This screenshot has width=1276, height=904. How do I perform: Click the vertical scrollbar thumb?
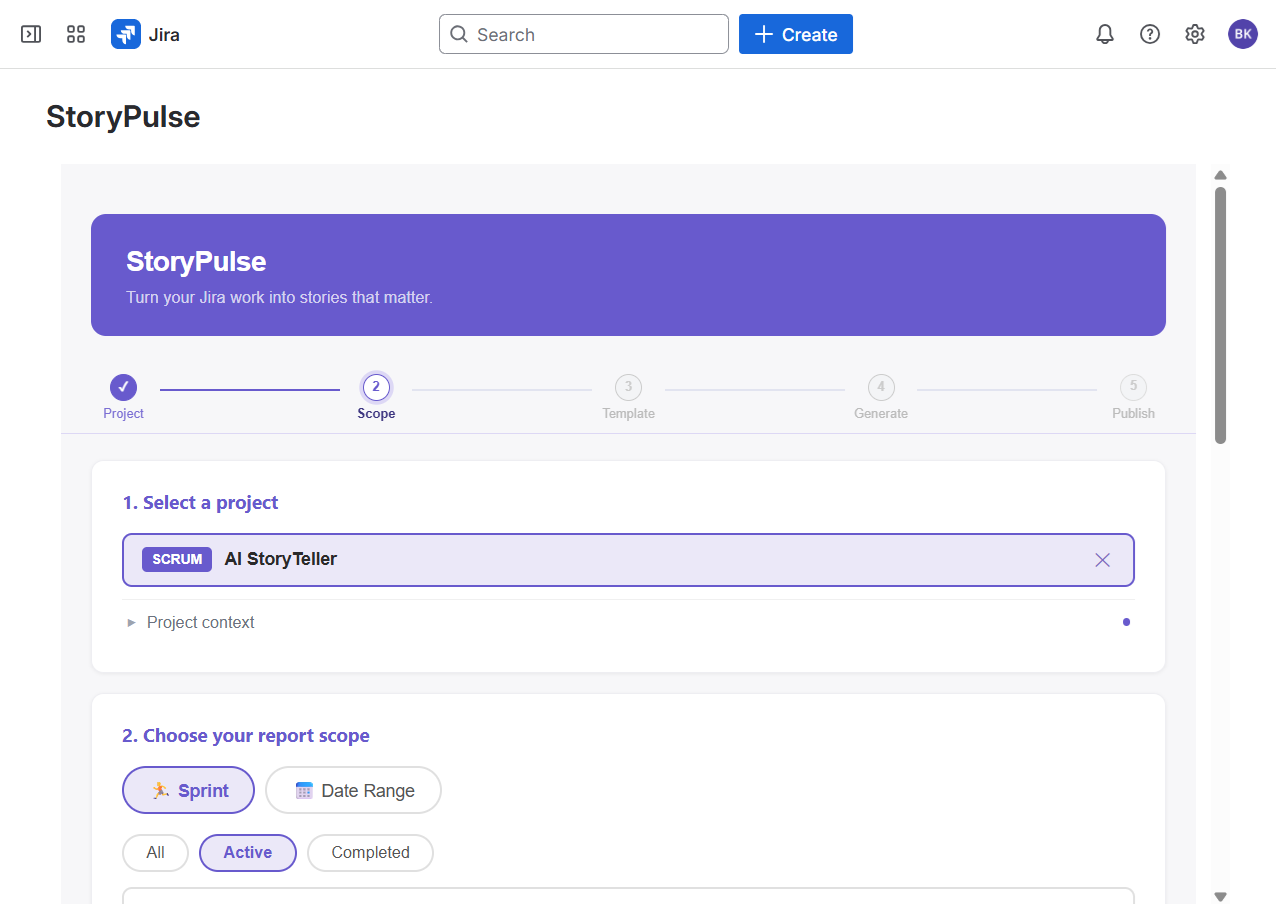(x=1220, y=315)
